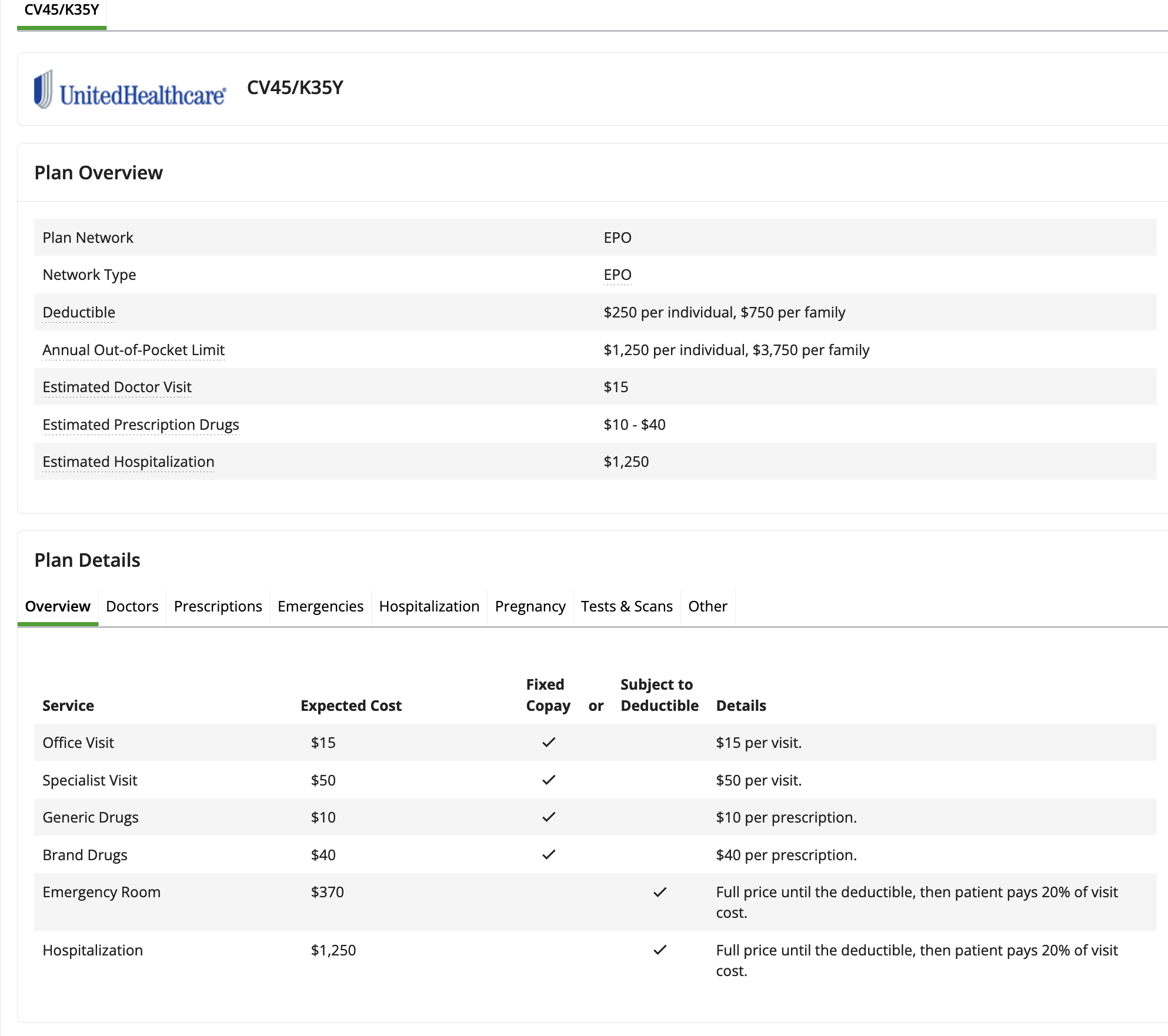Click Estimated Hospitalization term
This screenshot has width=1168, height=1036.
[128, 462]
